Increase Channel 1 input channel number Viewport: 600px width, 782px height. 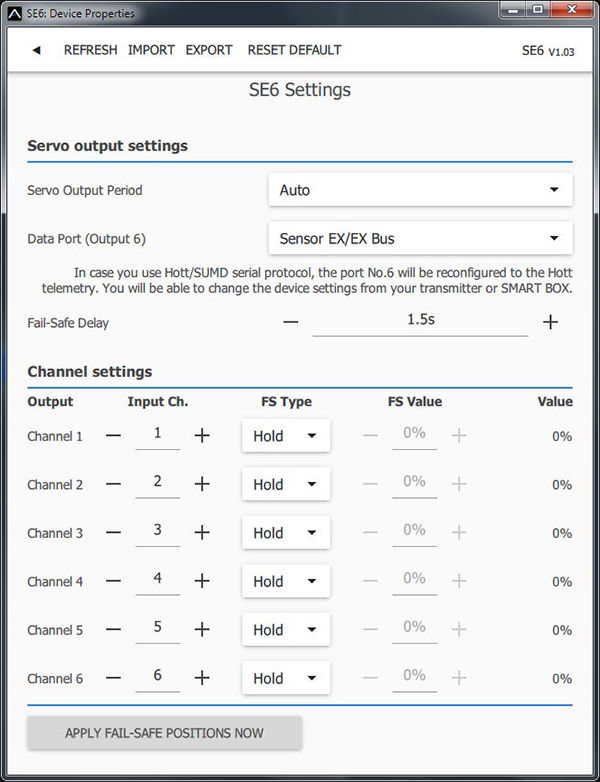click(x=202, y=436)
